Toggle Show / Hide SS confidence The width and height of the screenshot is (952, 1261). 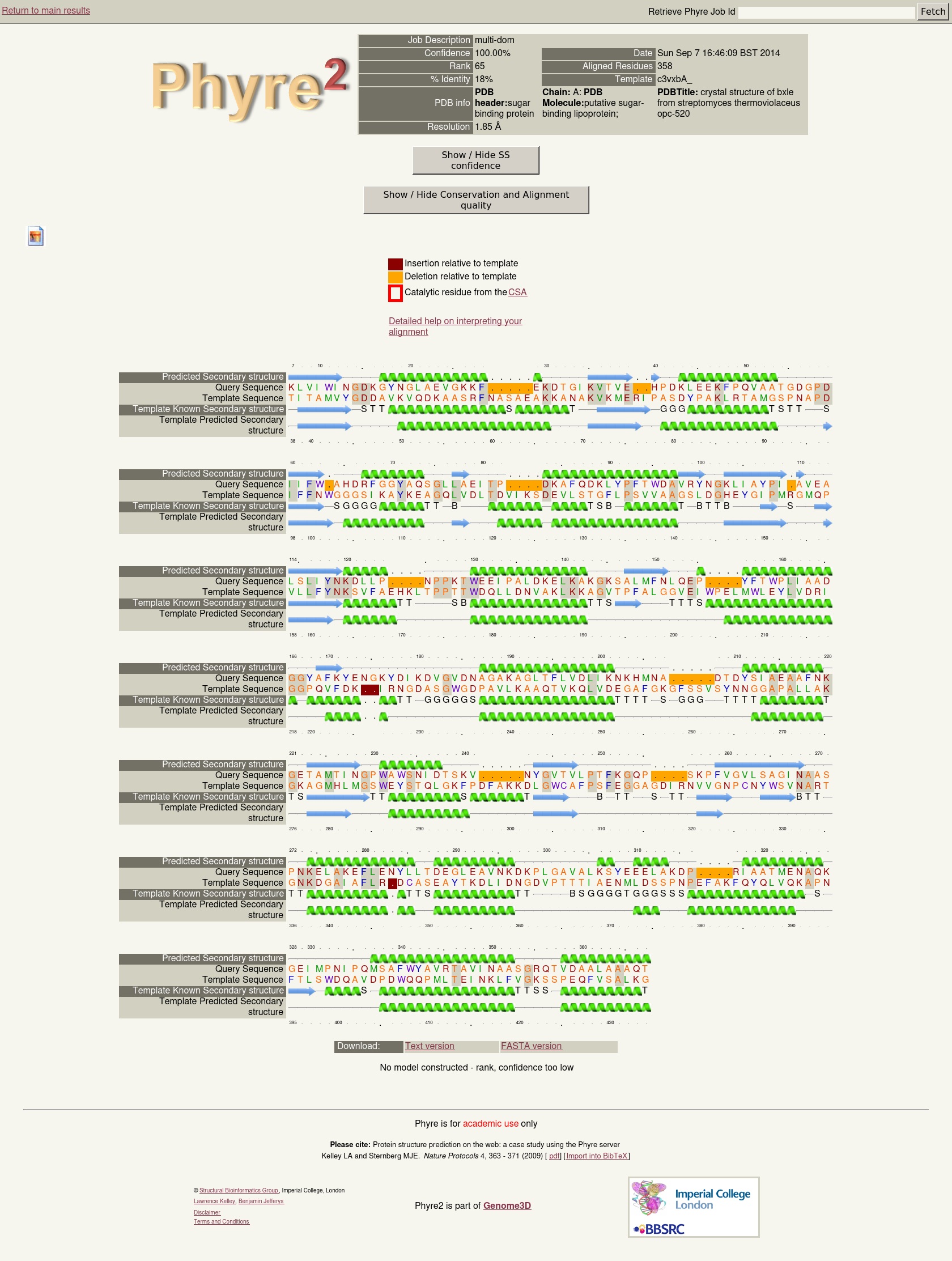[x=475, y=160]
